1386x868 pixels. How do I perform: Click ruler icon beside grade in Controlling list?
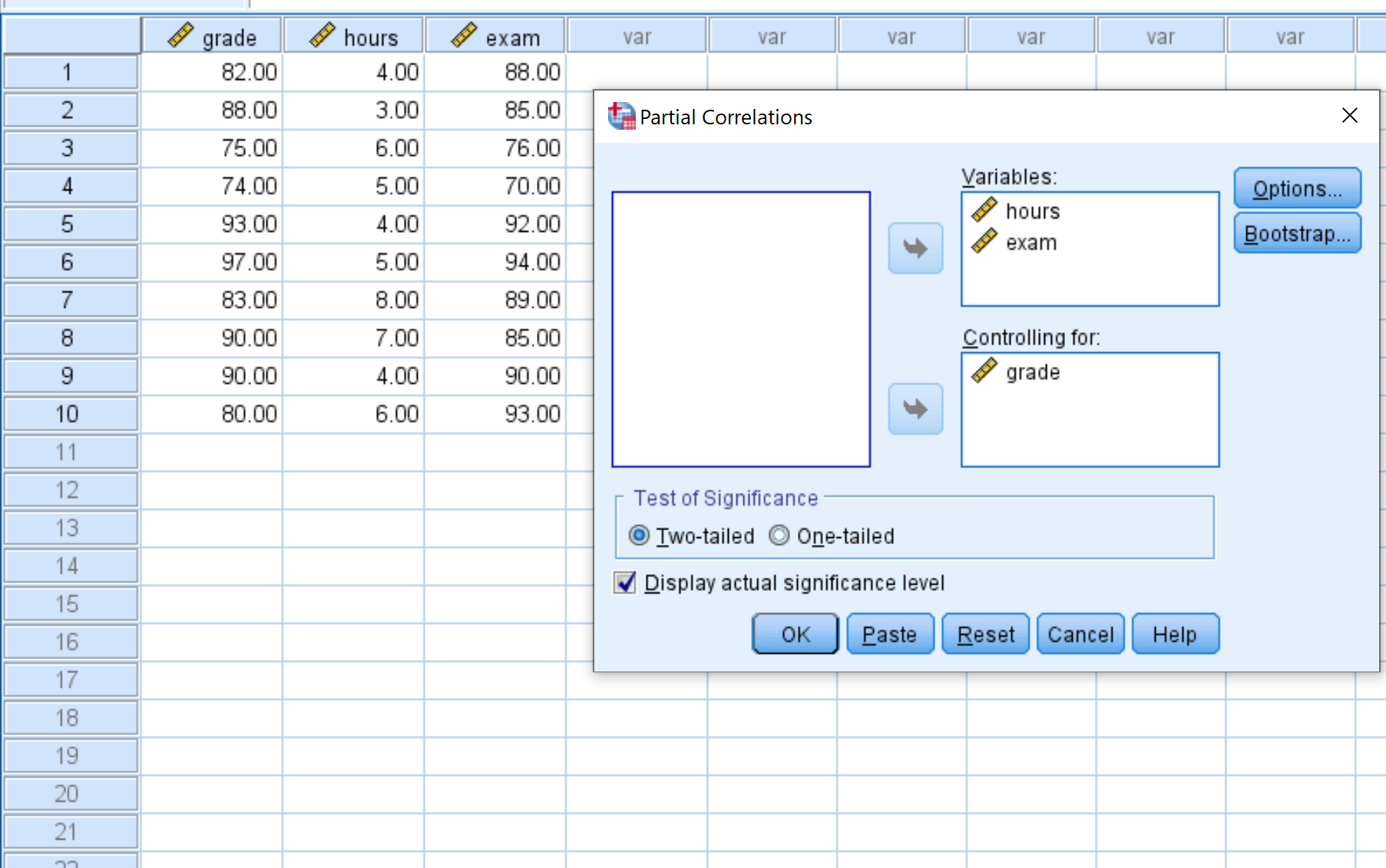tap(984, 371)
